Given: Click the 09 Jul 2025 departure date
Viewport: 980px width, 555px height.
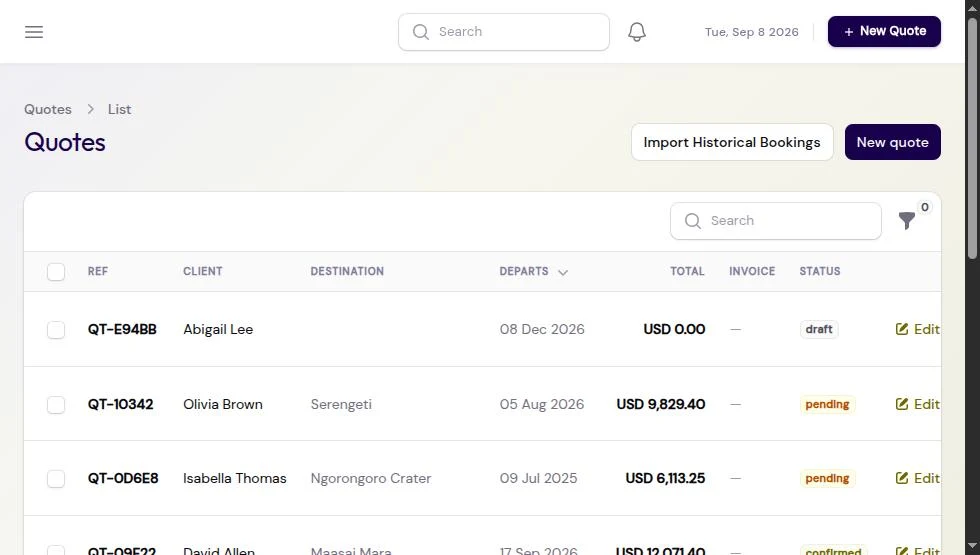Looking at the screenshot, I should point(538,478).
